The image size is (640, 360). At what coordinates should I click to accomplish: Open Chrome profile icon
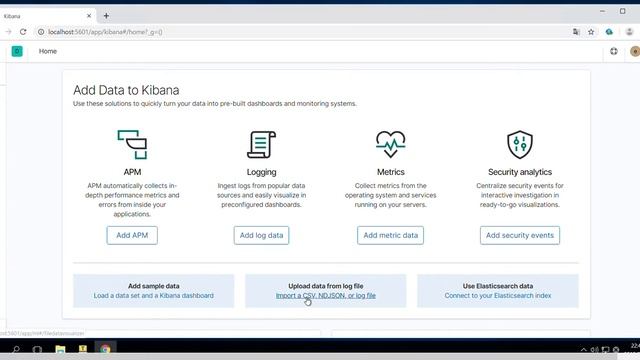tap(629, 32)
